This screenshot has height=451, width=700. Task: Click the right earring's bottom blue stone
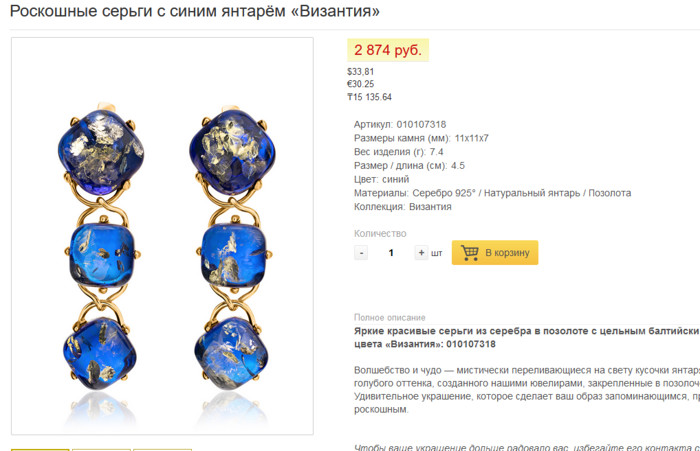pyautogui.click(x=231, y=352)
